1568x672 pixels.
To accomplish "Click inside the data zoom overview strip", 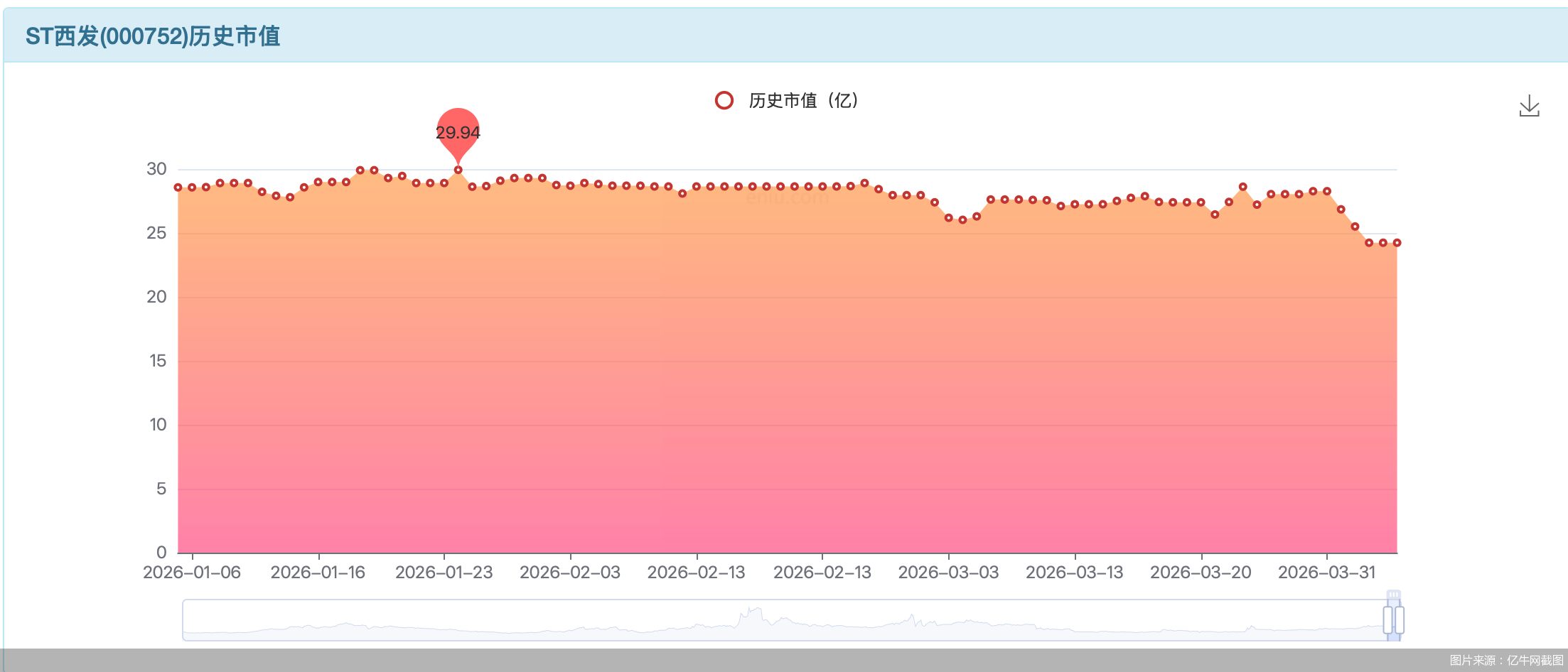I will [x=782, y=620].
